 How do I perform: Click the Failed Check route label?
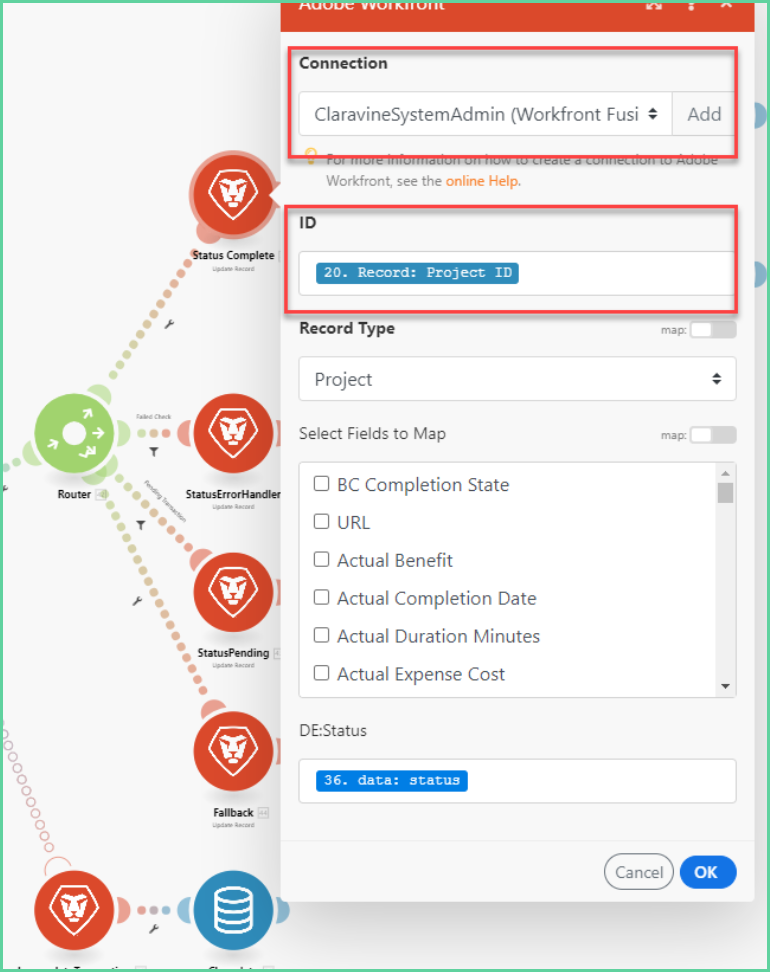tap(154, 417)
